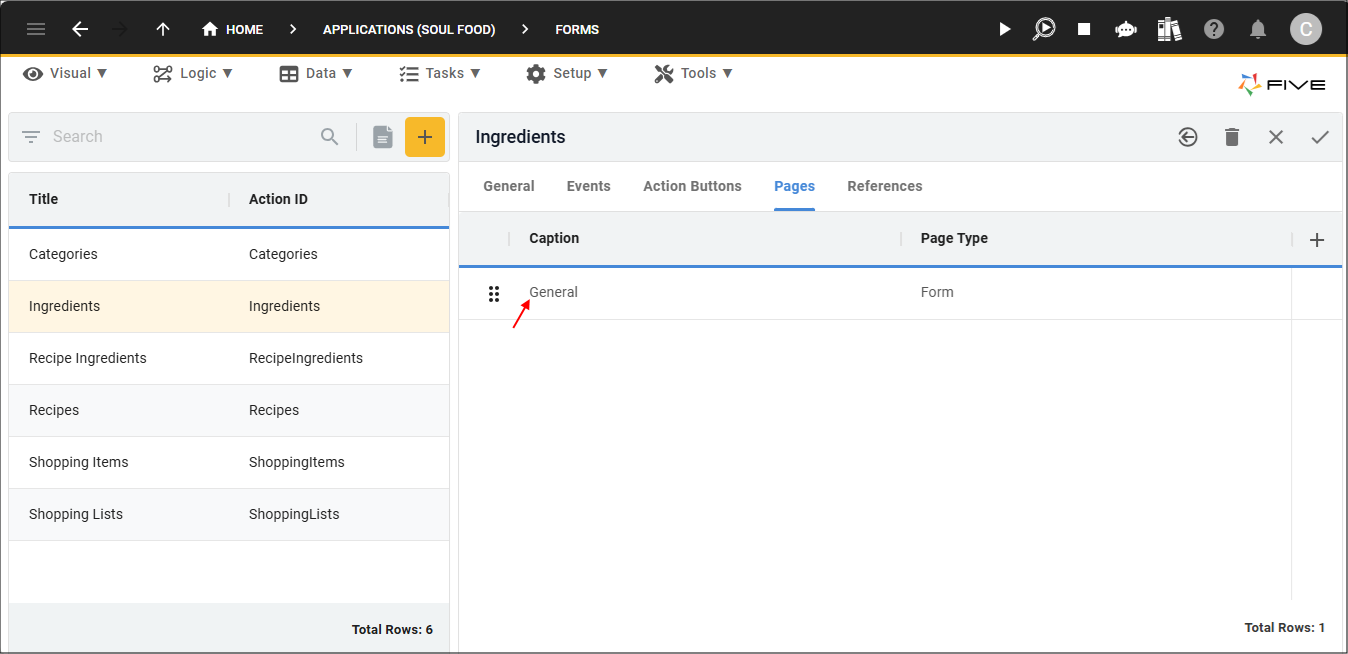Click the search magnifier icon
The image size is (1348, 654).
(330, 137)
